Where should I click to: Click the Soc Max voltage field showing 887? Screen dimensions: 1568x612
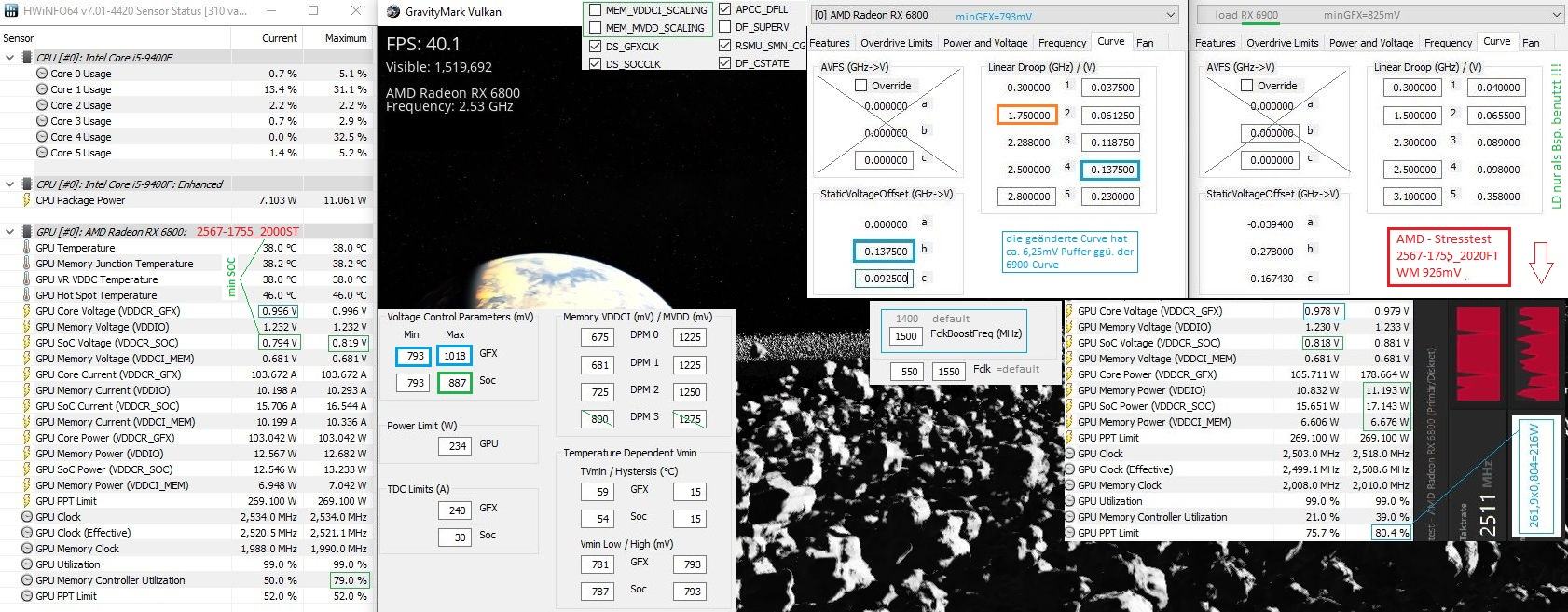click(455, 382)
